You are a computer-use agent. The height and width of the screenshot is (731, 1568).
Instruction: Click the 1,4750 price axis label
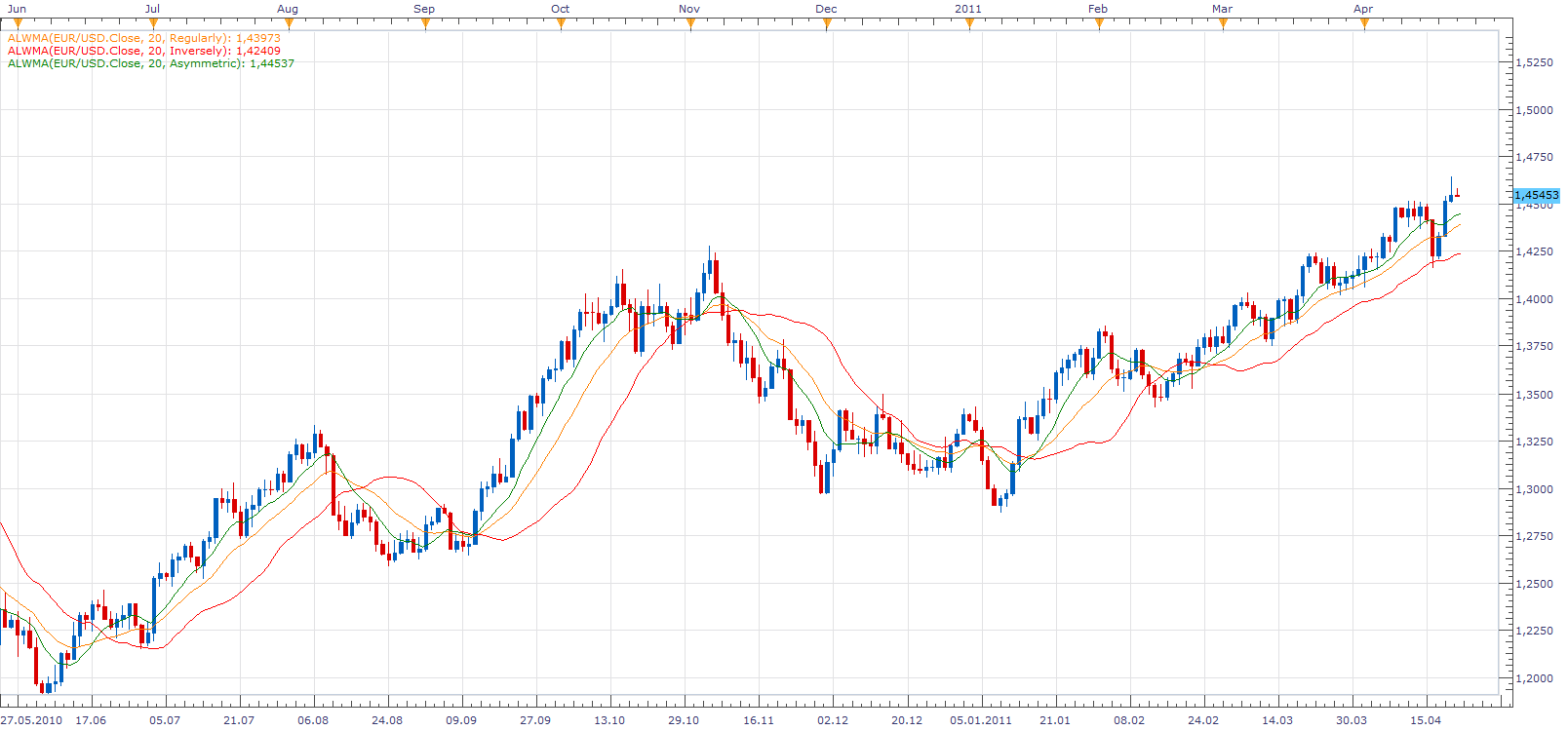click(x=1534, y=157)
